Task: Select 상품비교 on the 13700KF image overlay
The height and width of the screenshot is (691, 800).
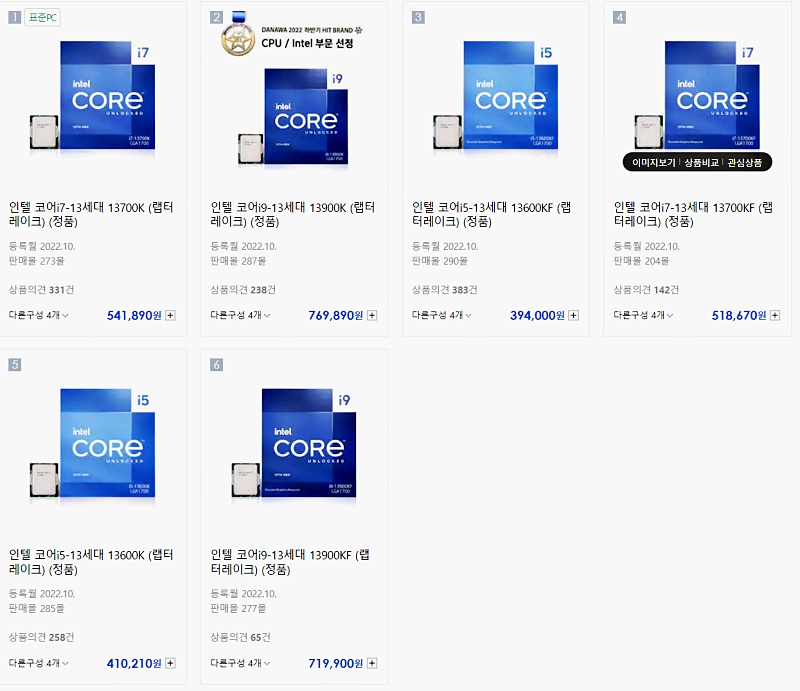Action: point(702,162)
